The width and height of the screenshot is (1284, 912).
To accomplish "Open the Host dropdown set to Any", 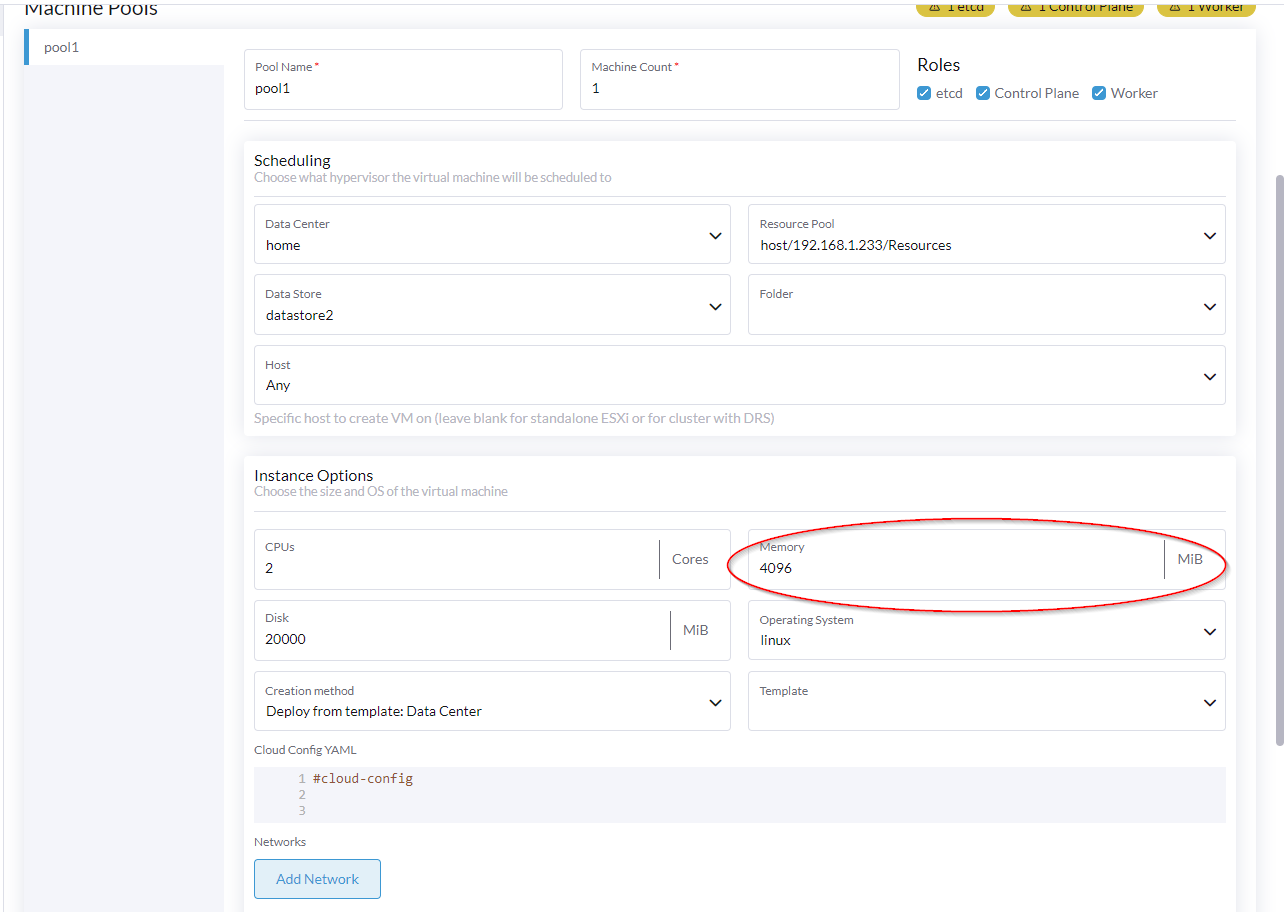I will pos(1210,375).
